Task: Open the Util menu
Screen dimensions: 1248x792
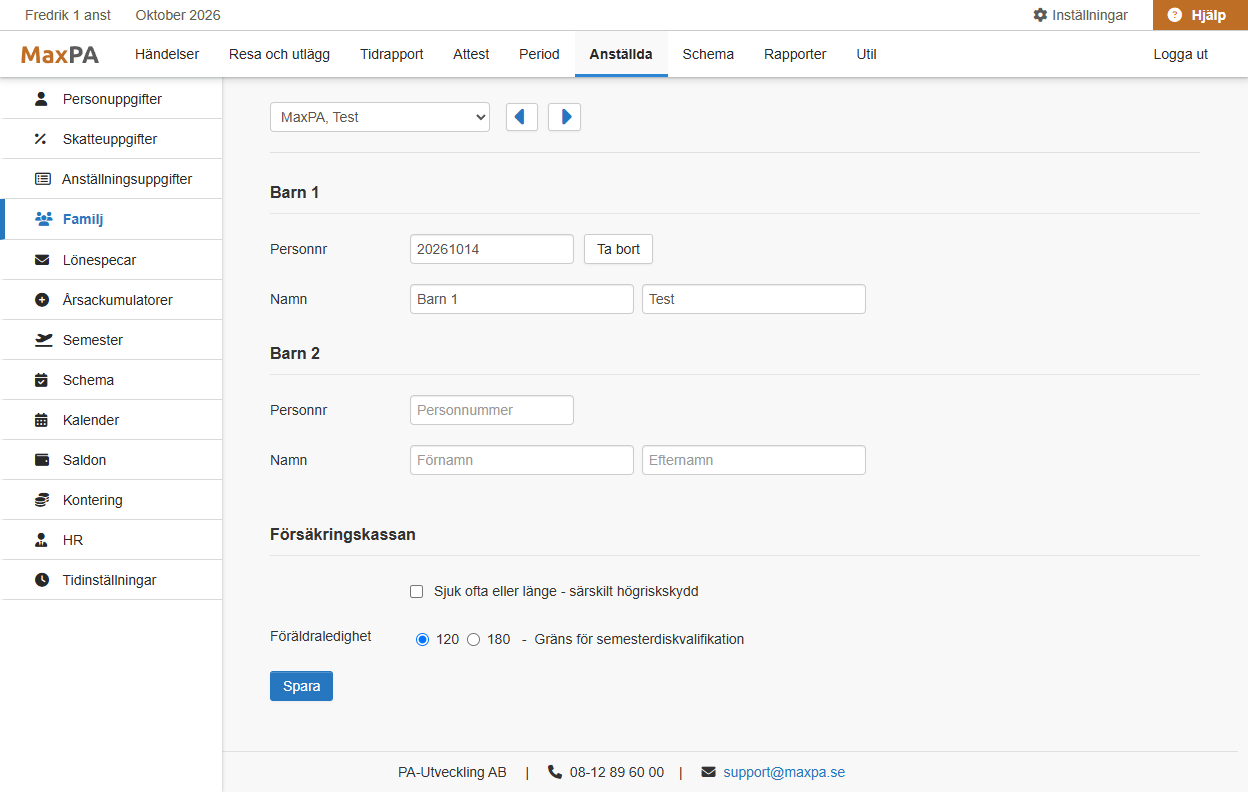Action: (867, 54)
